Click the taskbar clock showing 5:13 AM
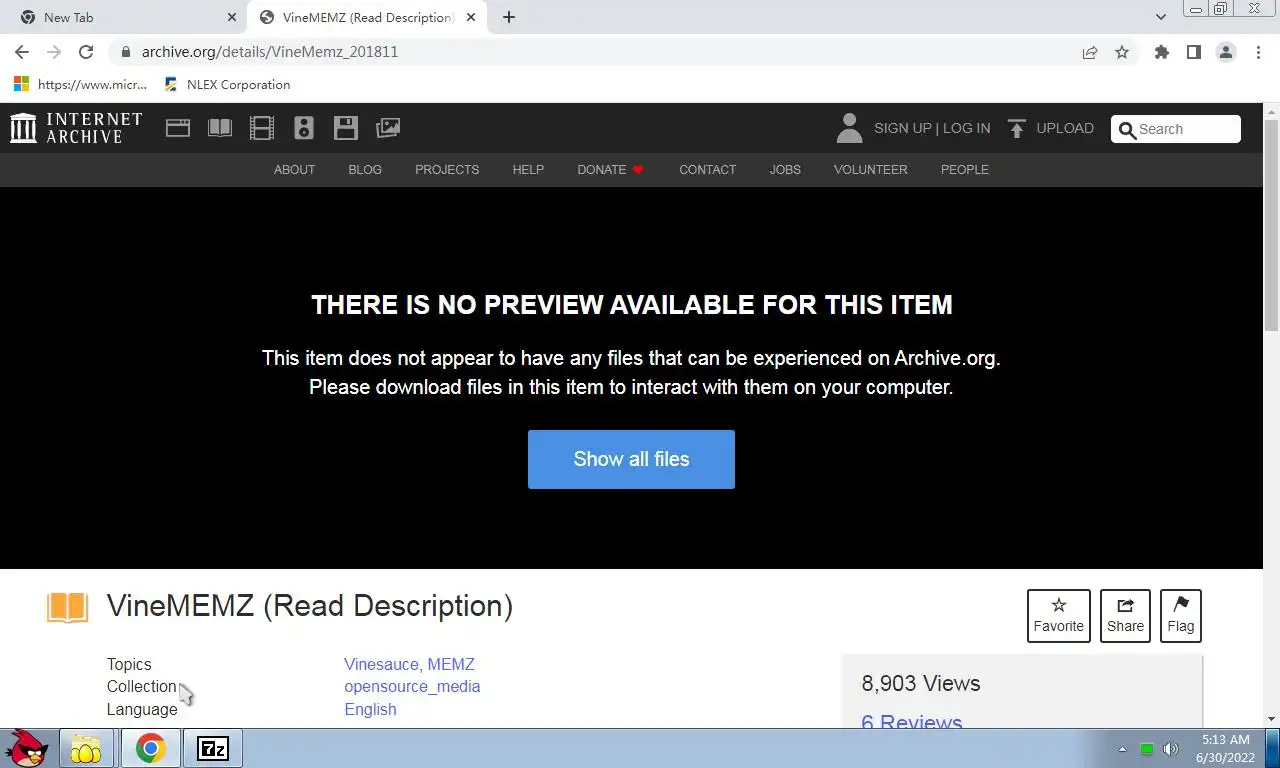The image size is (1280, 768). pyautogui.click(x=1225, y=748)
